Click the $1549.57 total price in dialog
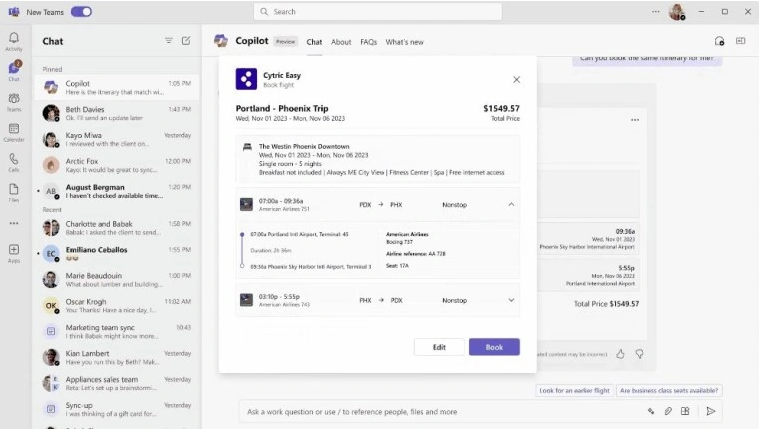The width and height of the screenshot is (759, 432). click(x=501, y=108)
